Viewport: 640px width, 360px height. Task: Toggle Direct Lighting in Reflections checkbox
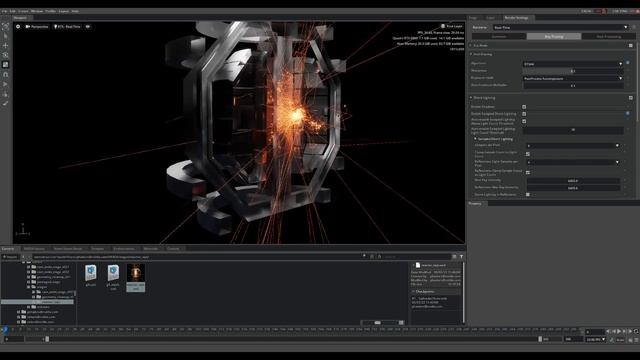528,195
